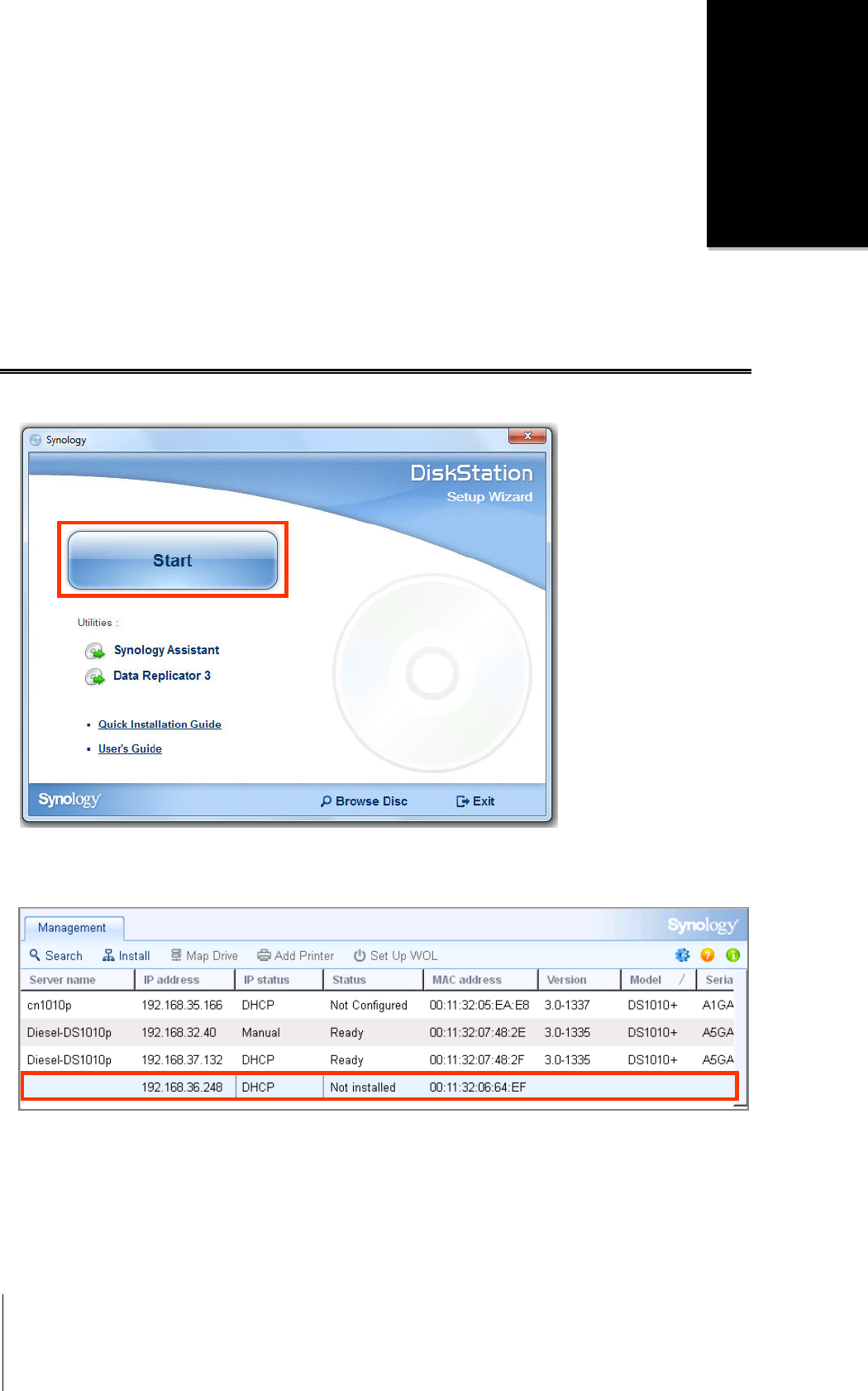Sort by the IP status column header

(x=279, y=980)
